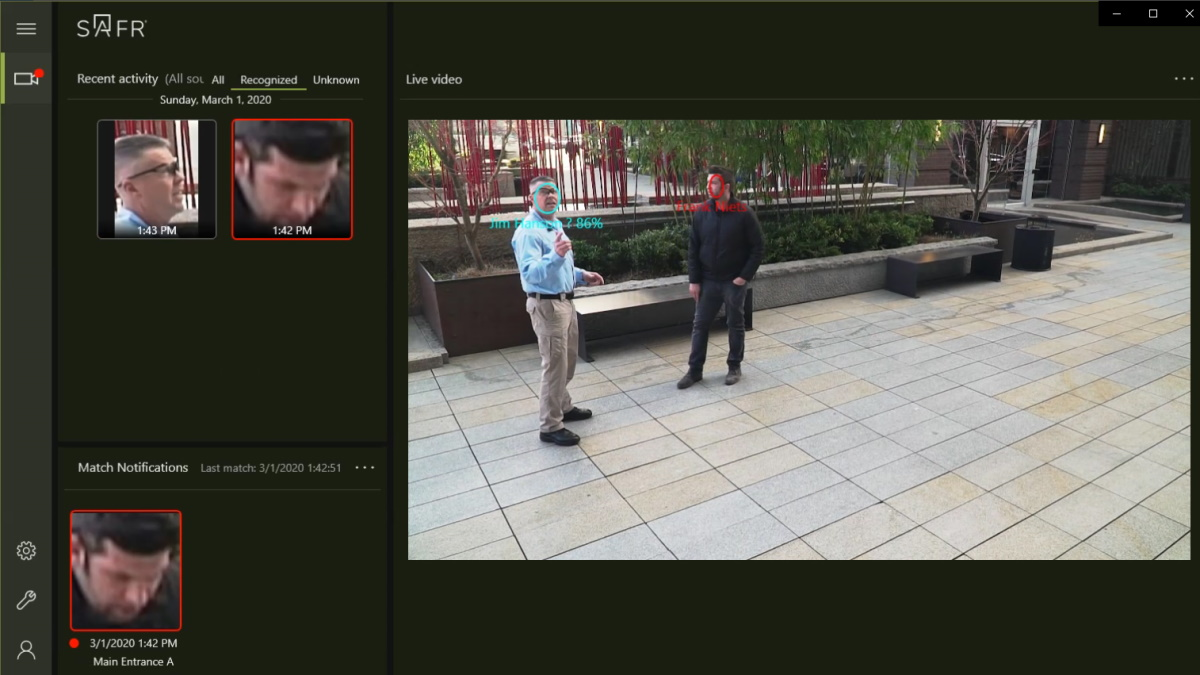This screenshot has width=1200, height=675.
Task: Switch to the Unknown activity tab
Action: click(x=336, y=80)
